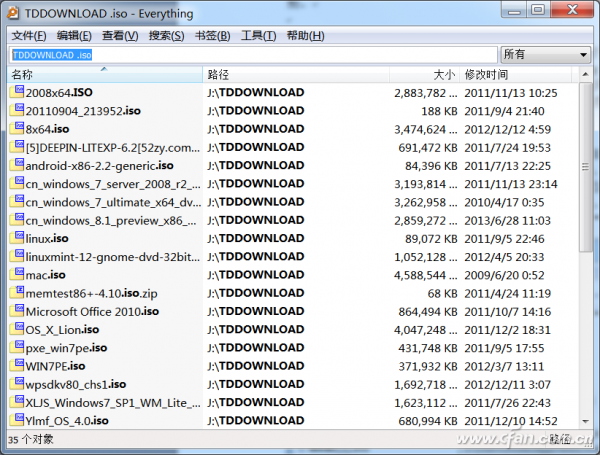The width and height of the screenshot is (600, 455).
Task: Click the file icon of 20110904_213952.iso
Action: click(x=17, y=110)
